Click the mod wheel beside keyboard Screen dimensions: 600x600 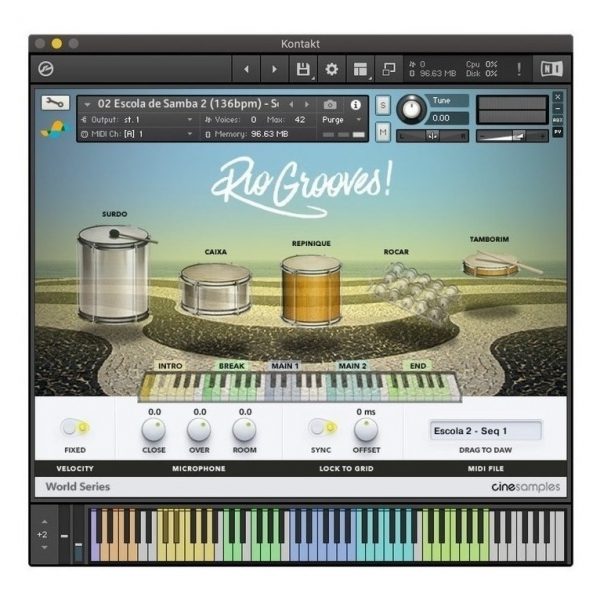78,536
